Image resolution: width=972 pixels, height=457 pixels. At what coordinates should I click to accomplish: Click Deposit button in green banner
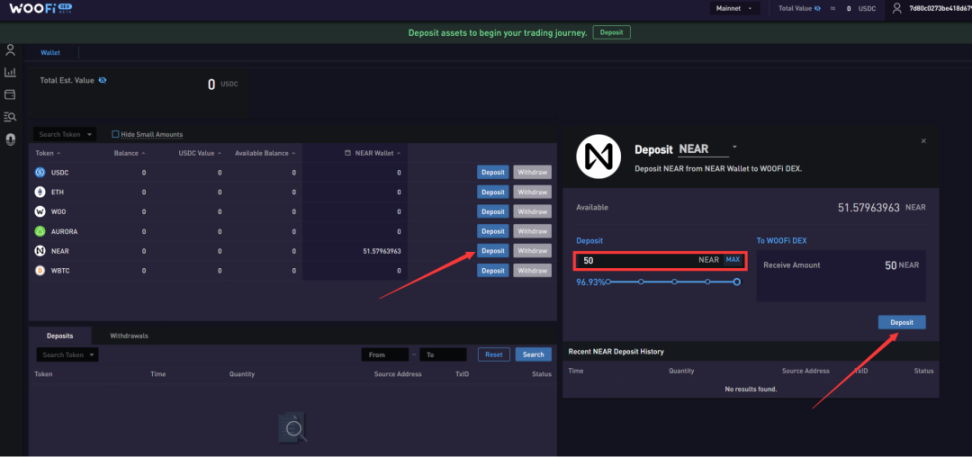pos(611,32)
